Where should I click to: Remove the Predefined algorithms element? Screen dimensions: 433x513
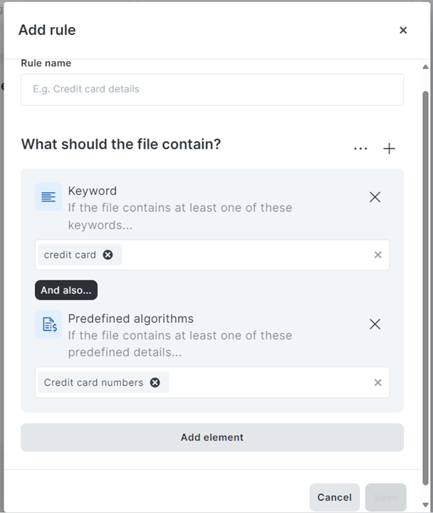375,324
